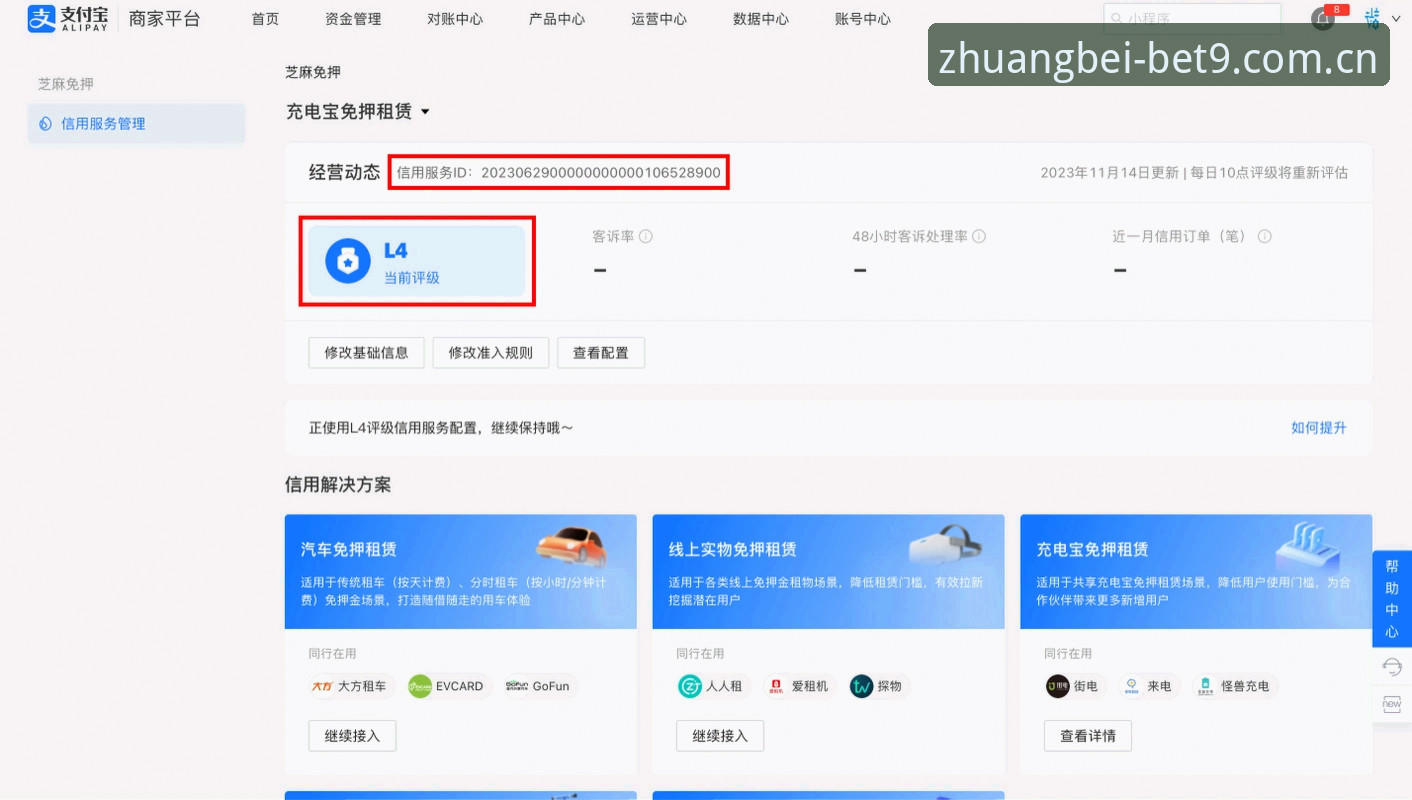1412x800 pixels.
Task: Click 继续接入 under 线上实物免押租赁
Action: coord(720,736)
